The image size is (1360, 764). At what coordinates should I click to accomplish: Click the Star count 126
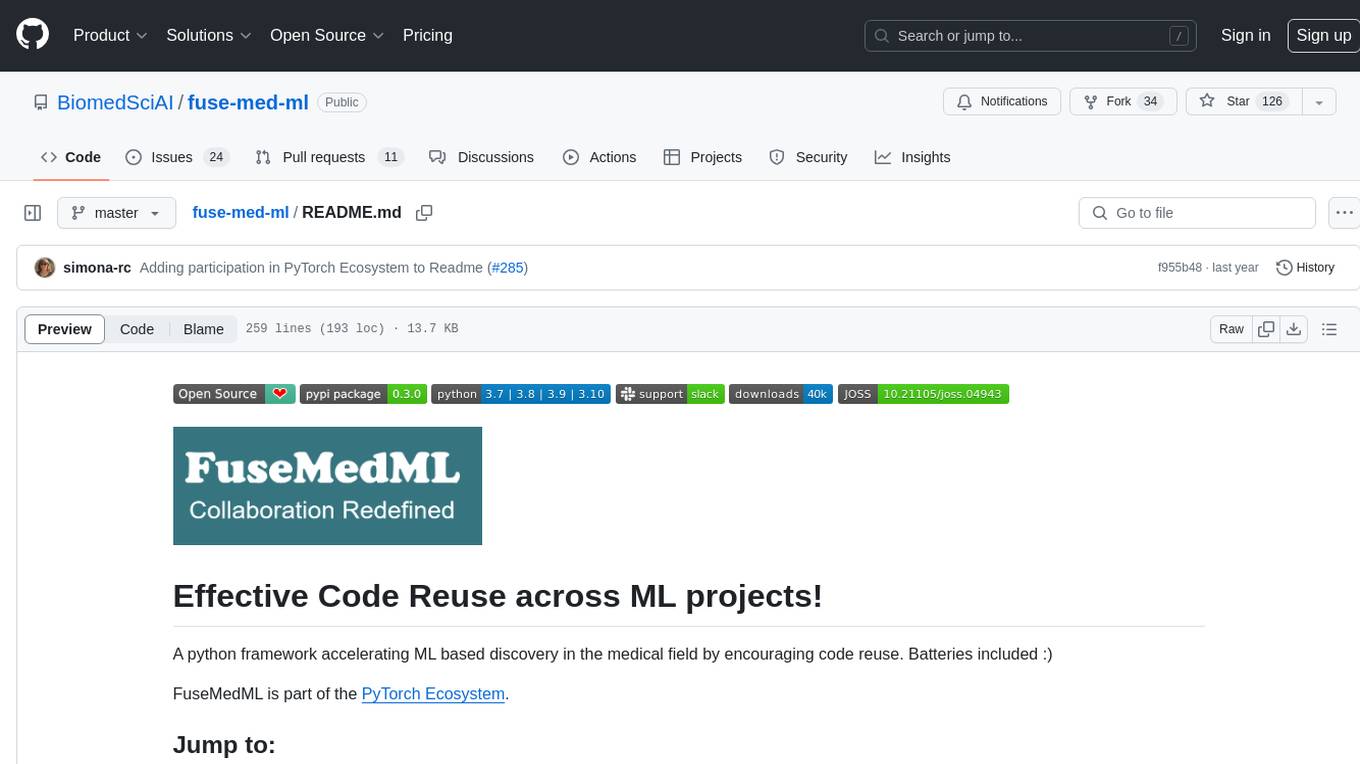1272,102
